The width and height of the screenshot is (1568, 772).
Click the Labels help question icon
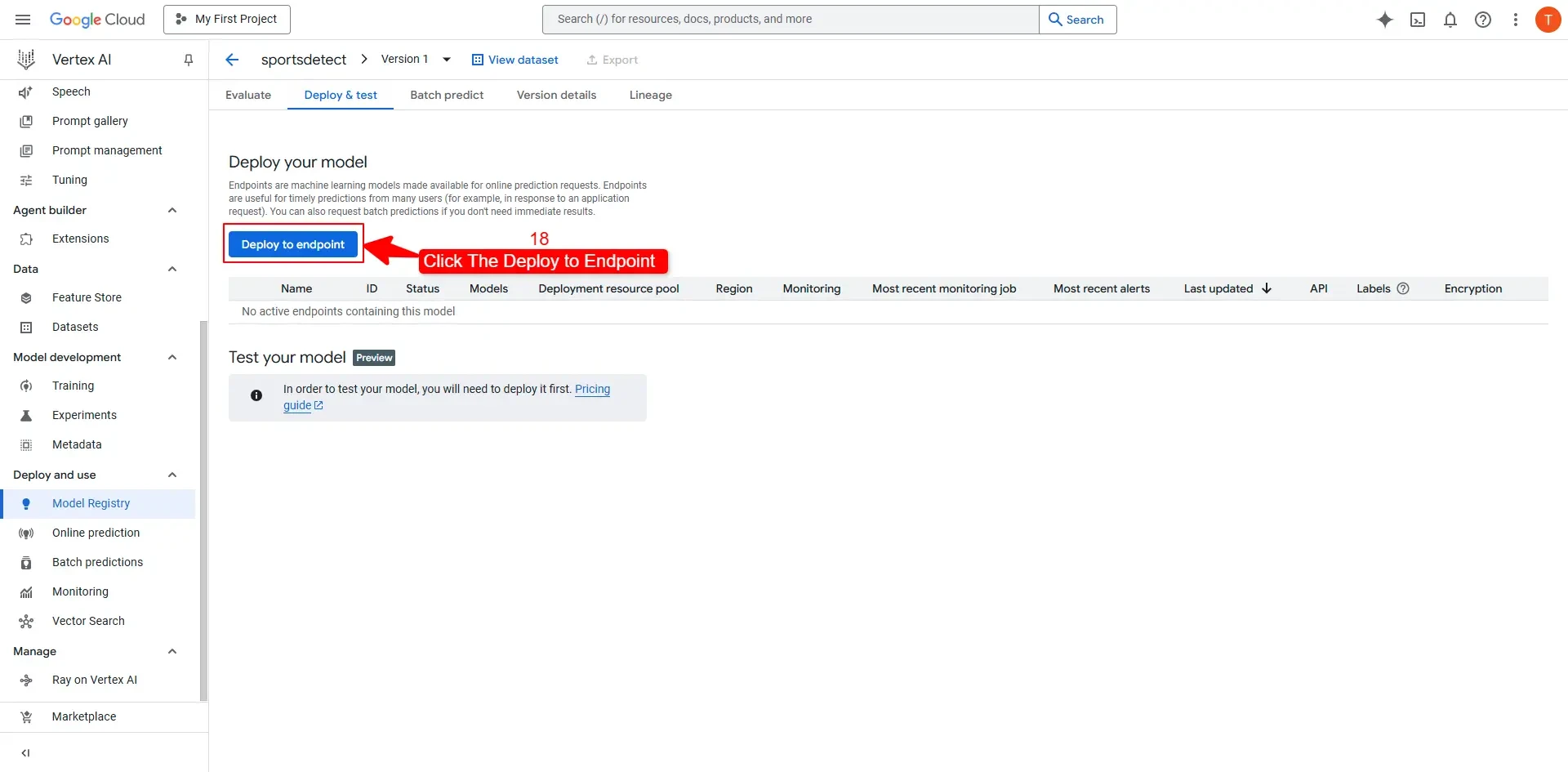tap(1403, 288)
